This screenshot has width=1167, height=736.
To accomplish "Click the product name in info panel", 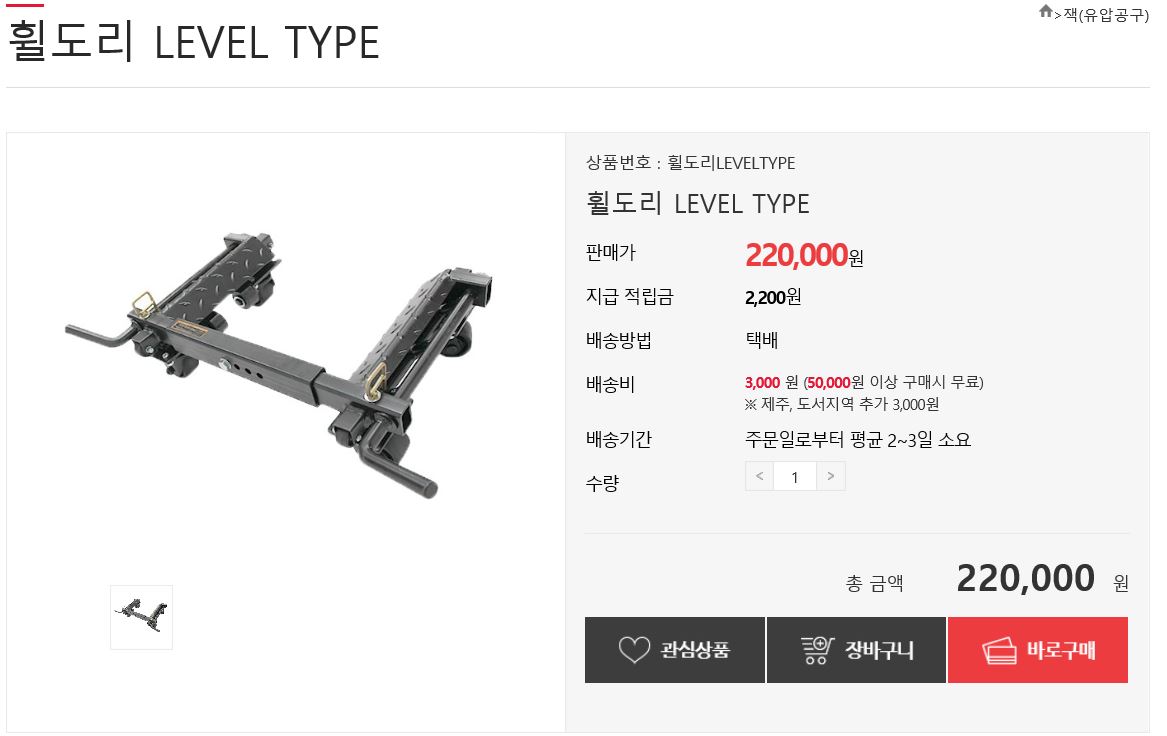I will [x=697, y=203].
